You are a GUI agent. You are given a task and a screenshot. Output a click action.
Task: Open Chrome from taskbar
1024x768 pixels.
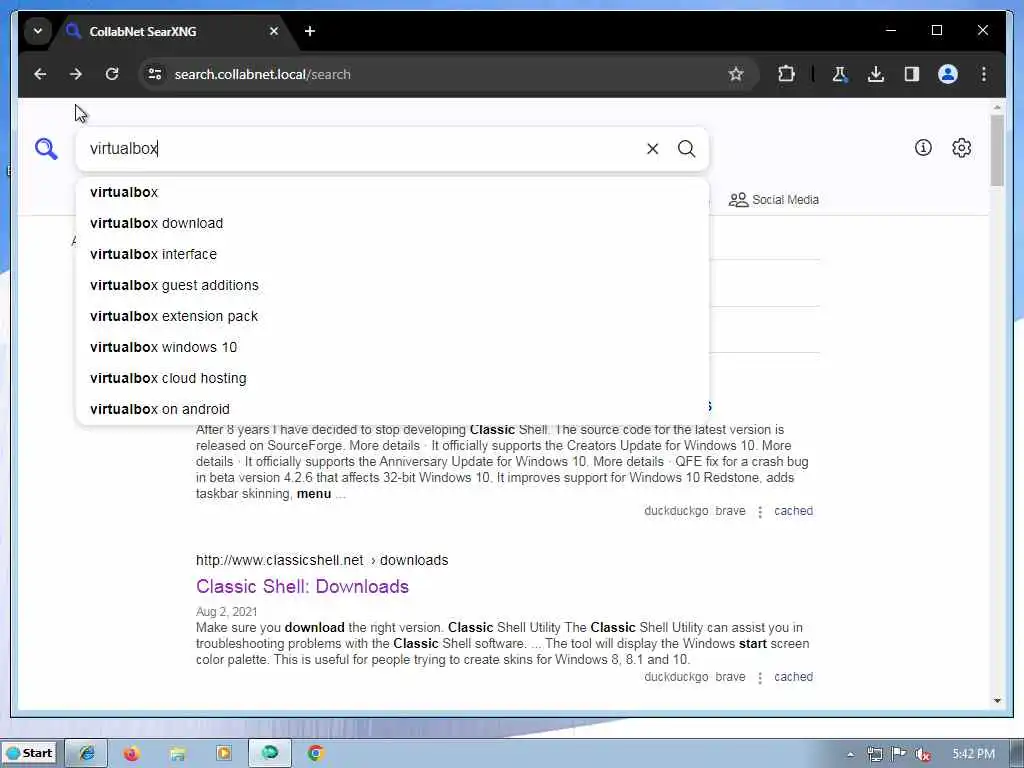[315, 753]
